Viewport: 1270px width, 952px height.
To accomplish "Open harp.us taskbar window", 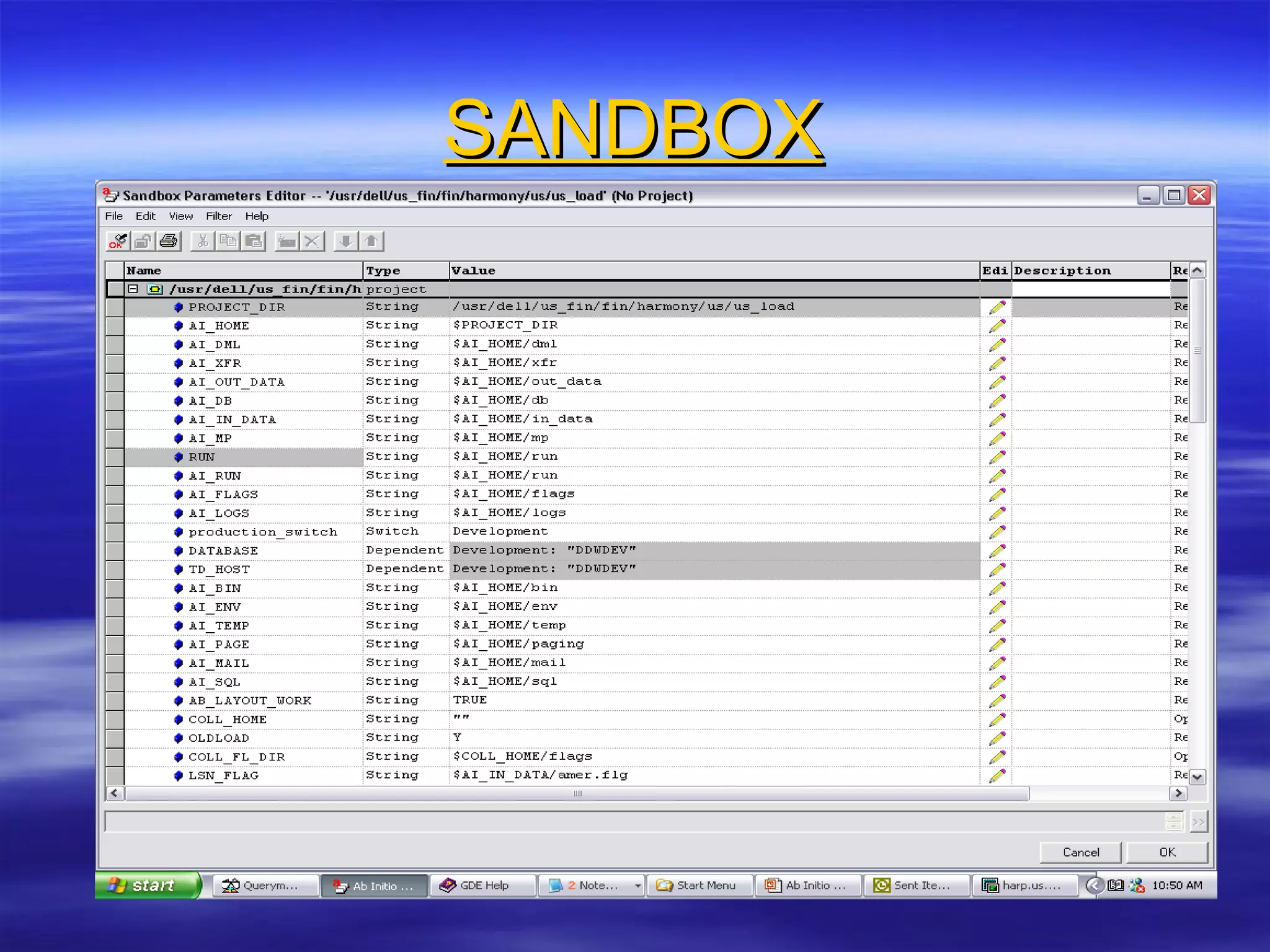I will point(1025,886).
